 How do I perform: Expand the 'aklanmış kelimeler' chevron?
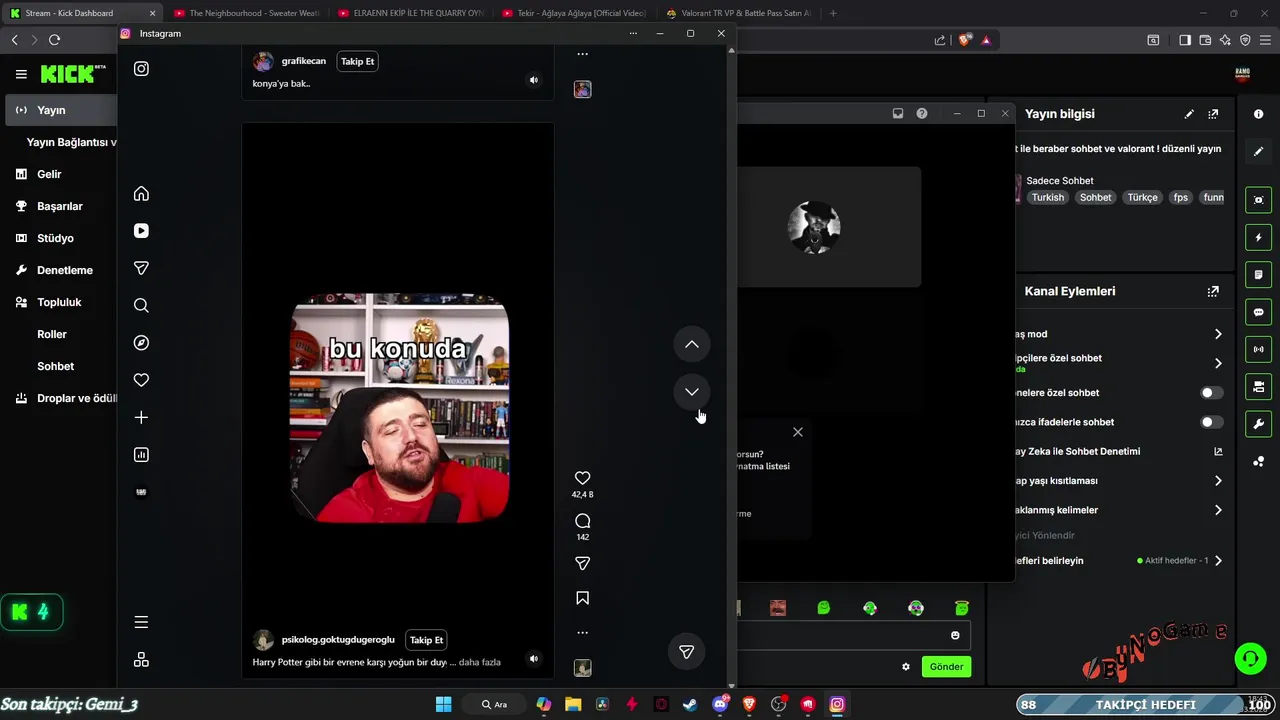(x=1218, y=510)
